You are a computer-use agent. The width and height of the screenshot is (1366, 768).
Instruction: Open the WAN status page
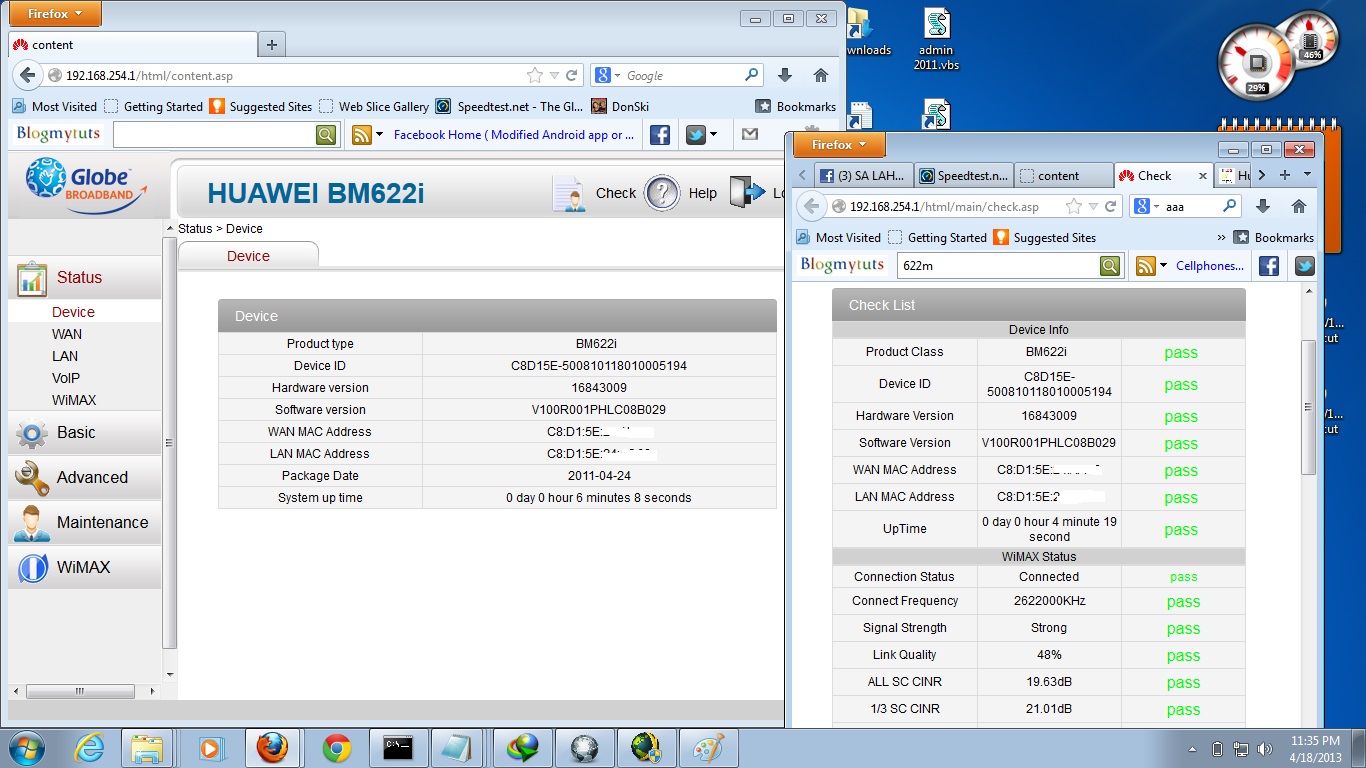tap(67, 334)
